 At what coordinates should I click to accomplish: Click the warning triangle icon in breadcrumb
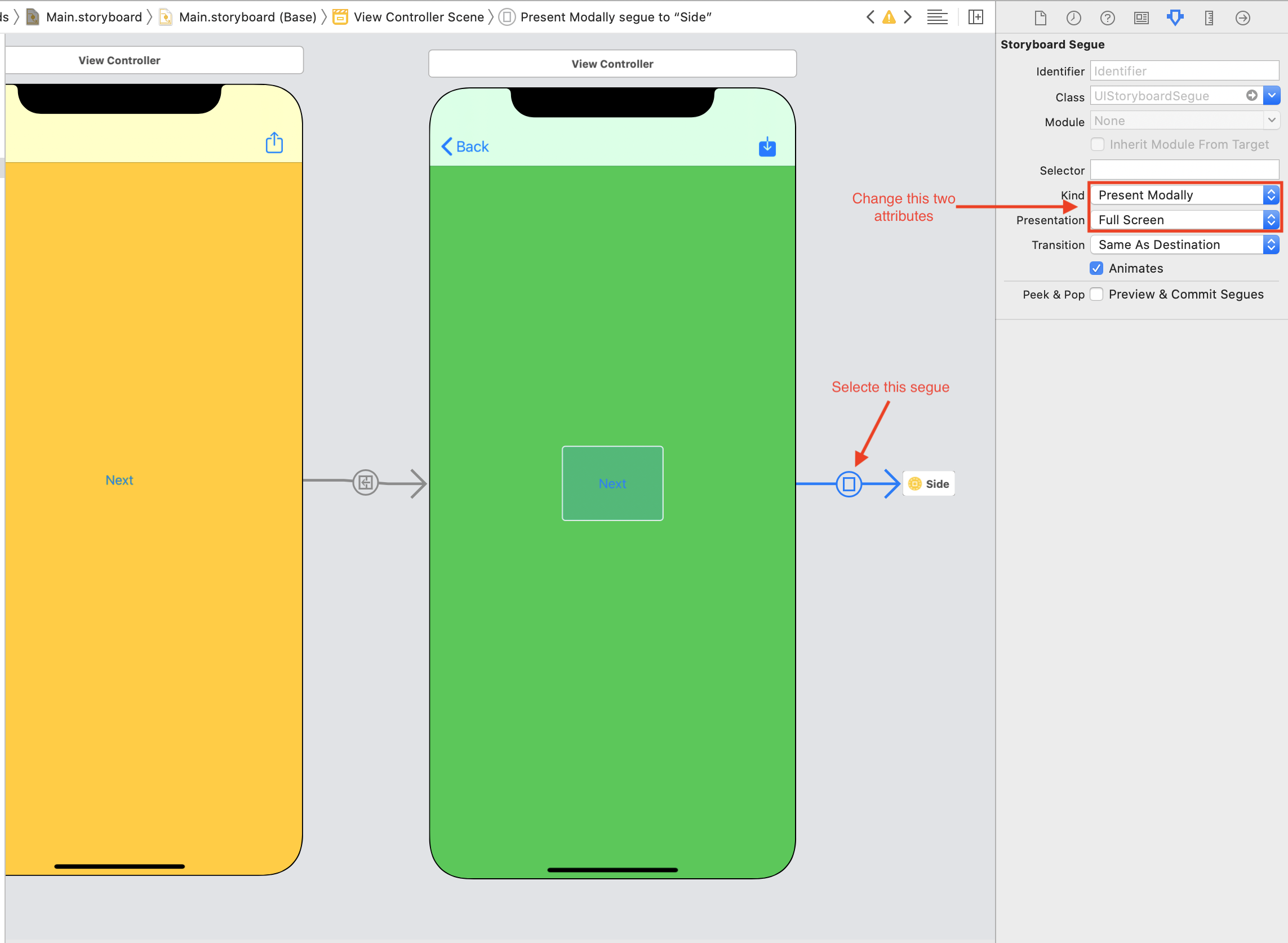(x=889, y=16)
